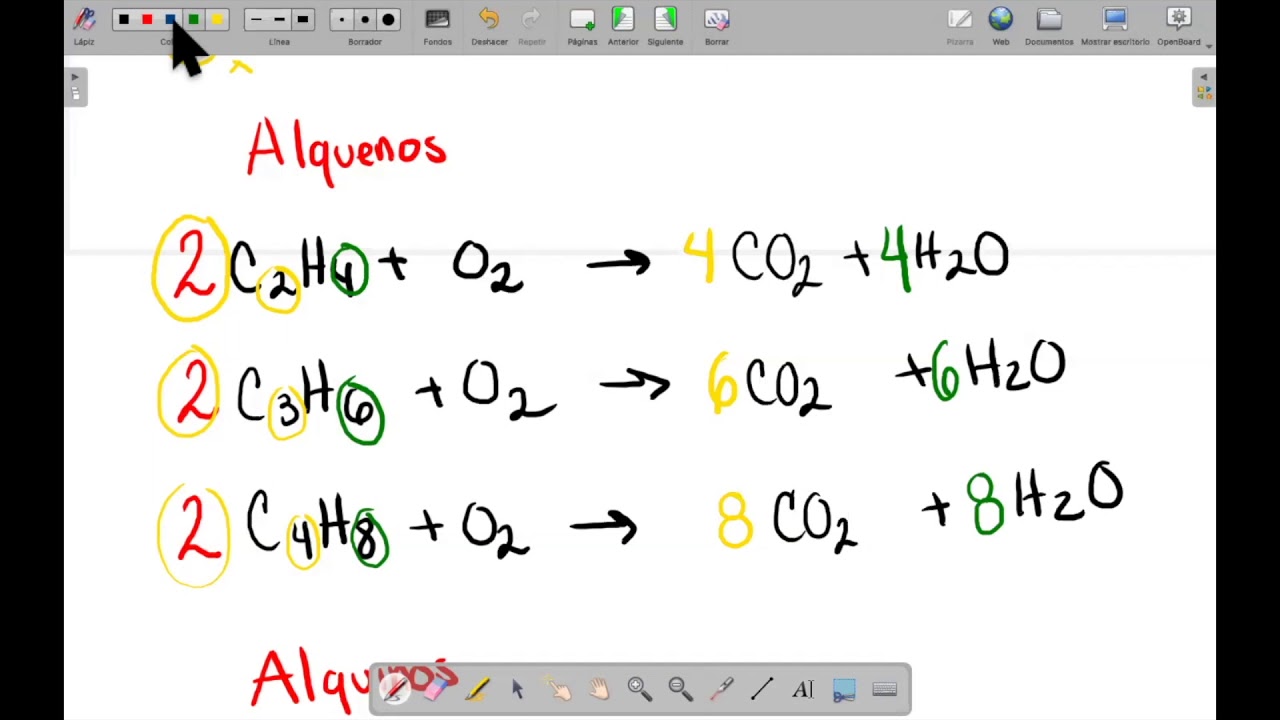Go to Siguiente next page
Viewport: 1280px width, 720px height.
[665, 26]
